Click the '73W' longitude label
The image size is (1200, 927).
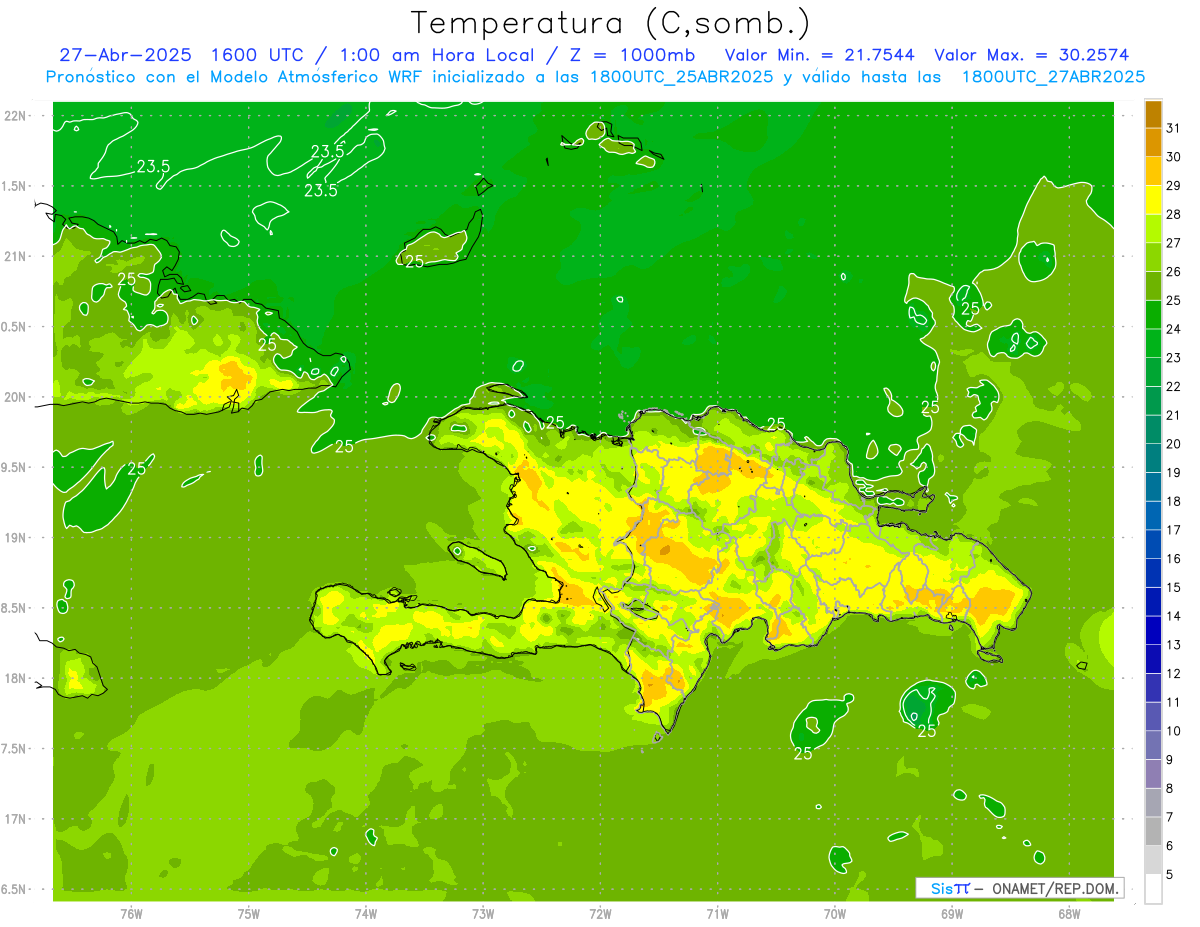(x=483, y=914)
